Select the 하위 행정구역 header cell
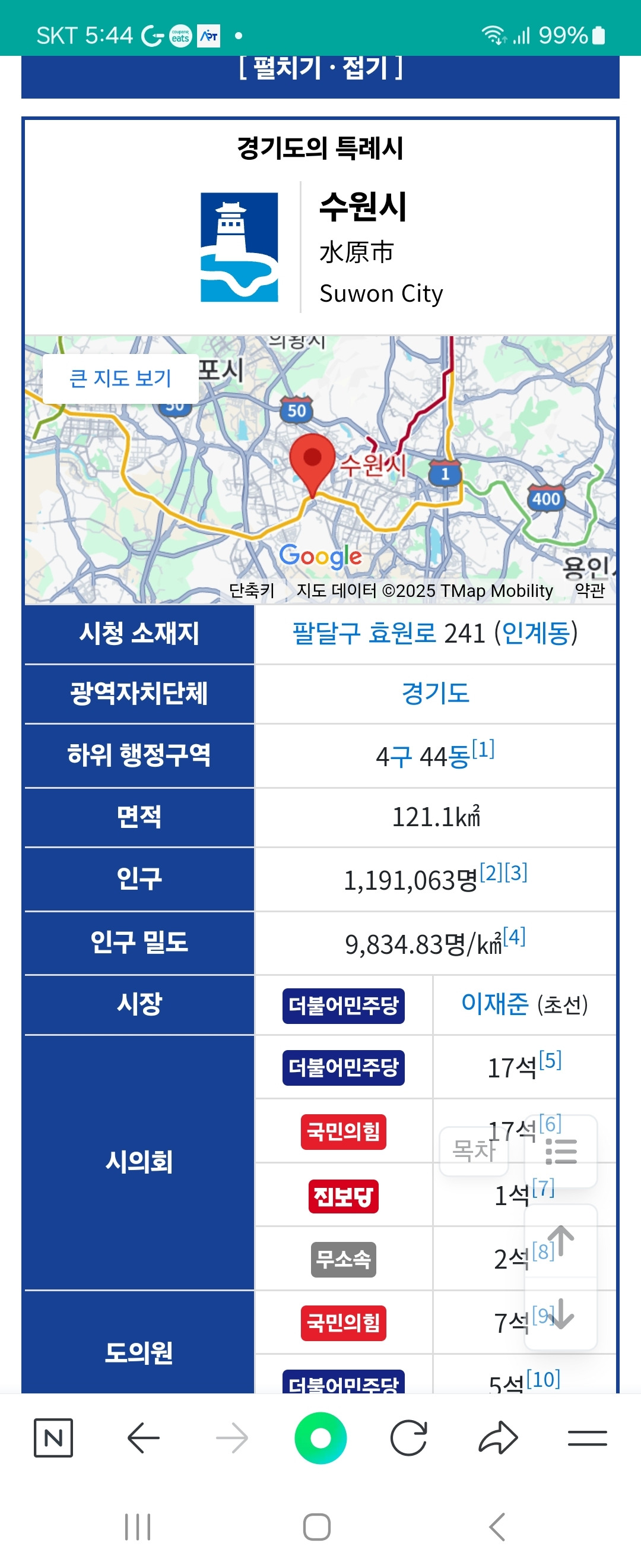 (139, 755)
